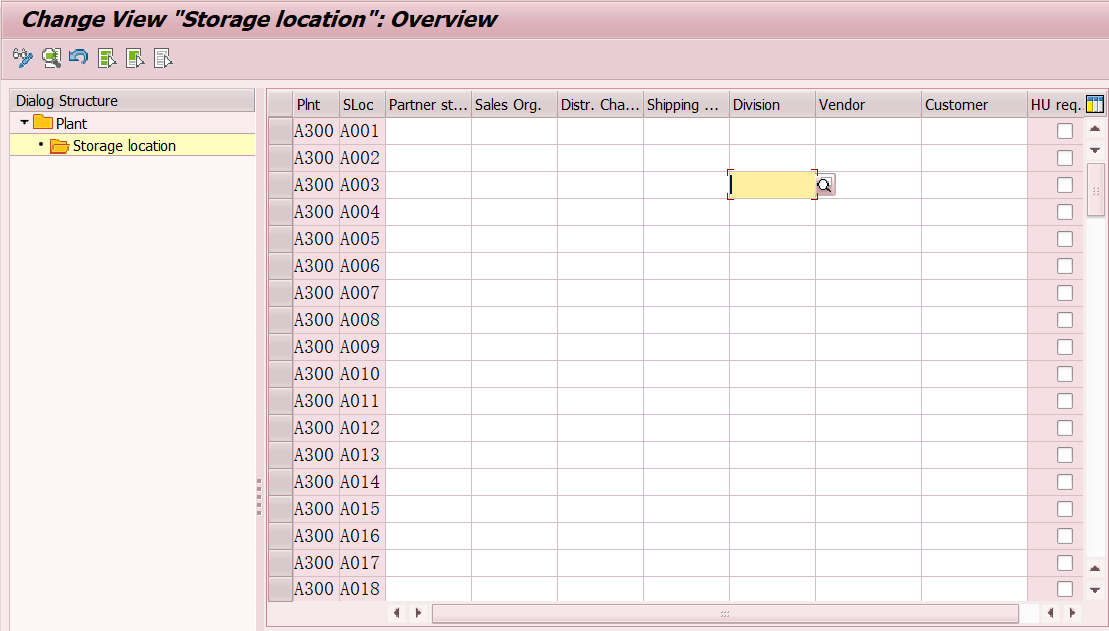
Task: Click horizontal scrollbar left arrow near Partner column
Action: pyautogui.click(x=396, y=613)
